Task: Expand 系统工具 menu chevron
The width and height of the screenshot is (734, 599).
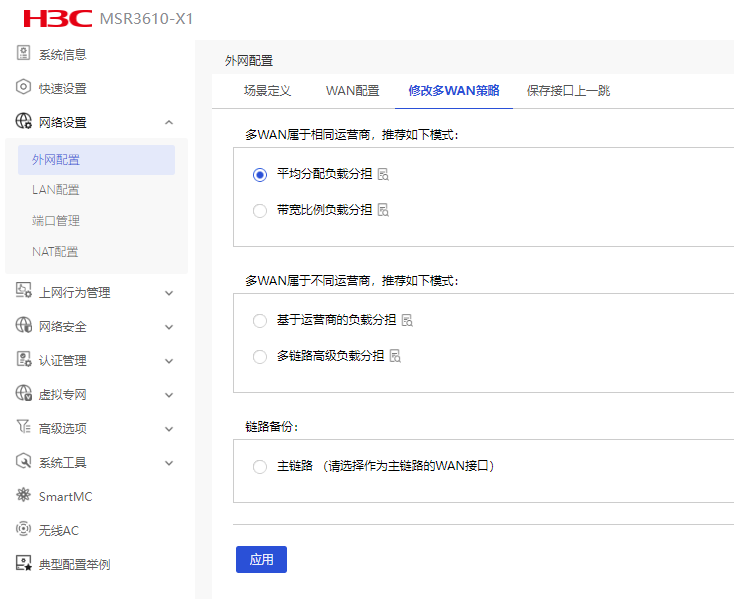Action: 169,463
